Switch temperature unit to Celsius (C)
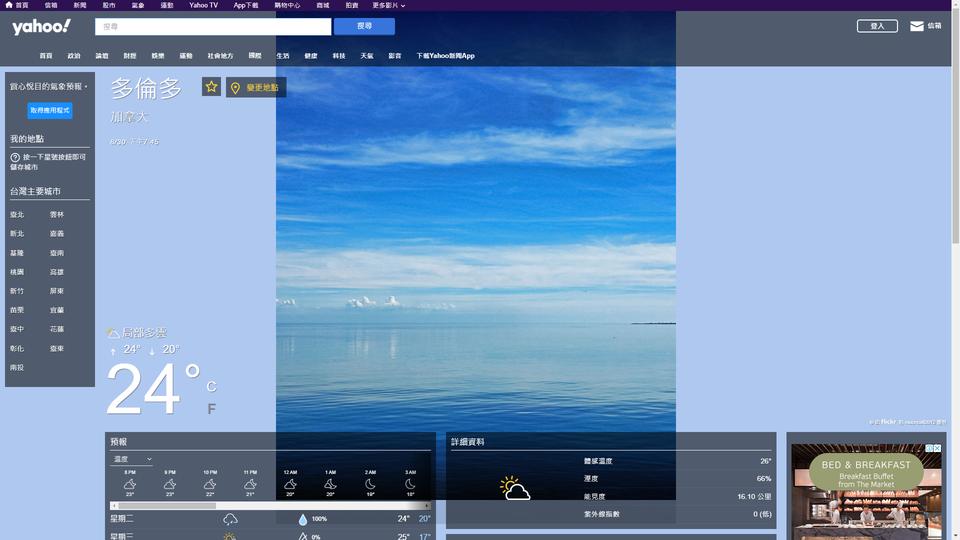This screenshot has height=540, width=960. pyautogui.click(x=211, y=386)
